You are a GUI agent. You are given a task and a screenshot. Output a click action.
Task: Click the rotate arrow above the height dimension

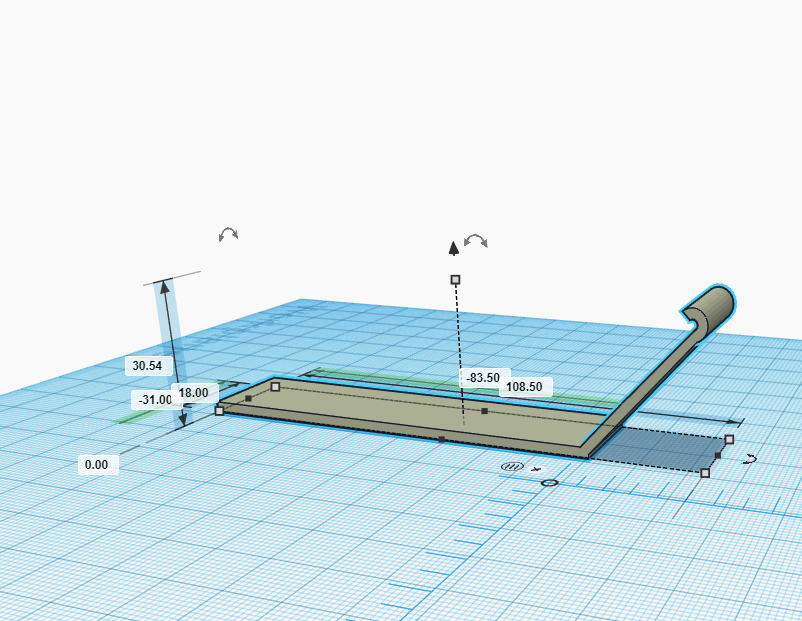tap(228, 234)
